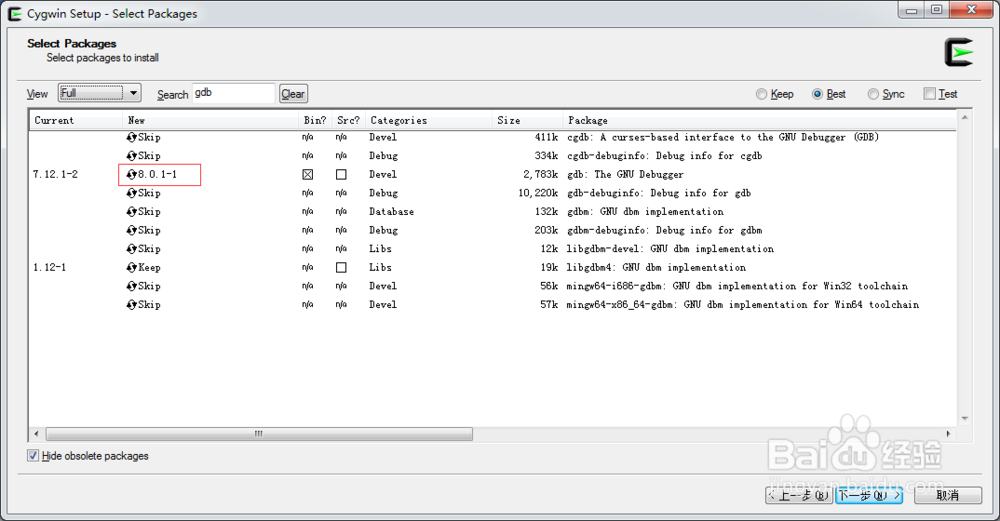Click the 取消 cancel button

(948, 495)
